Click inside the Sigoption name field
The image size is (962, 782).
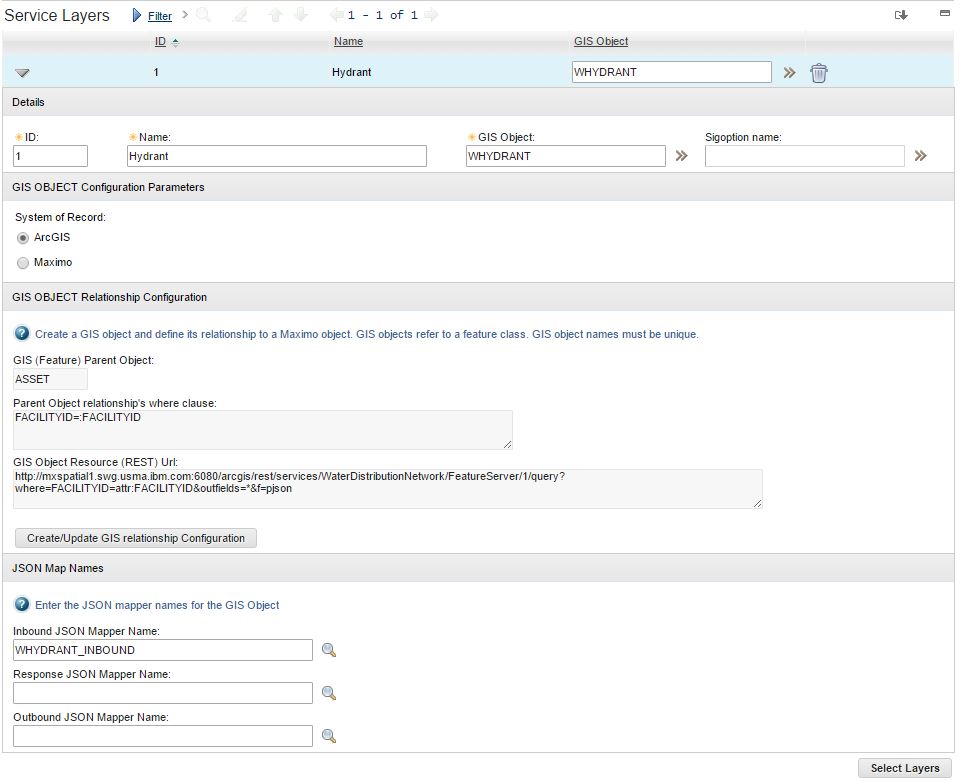click(804, 156)
